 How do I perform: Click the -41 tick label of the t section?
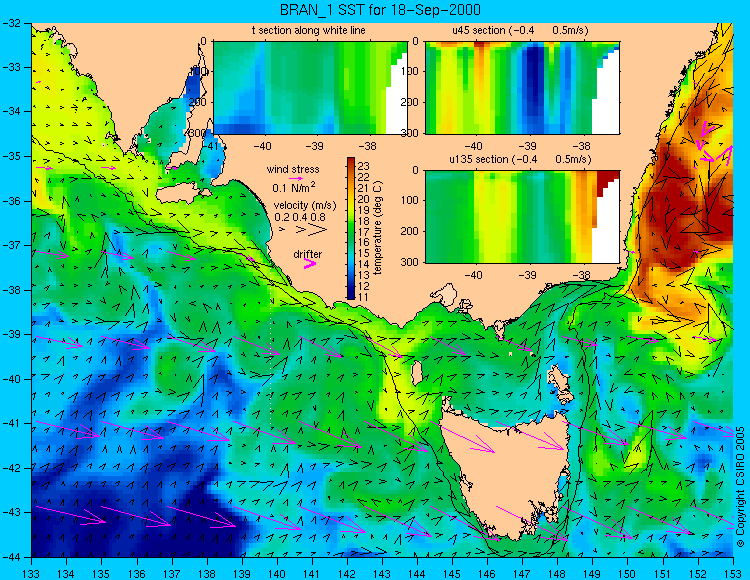[210, 146]
